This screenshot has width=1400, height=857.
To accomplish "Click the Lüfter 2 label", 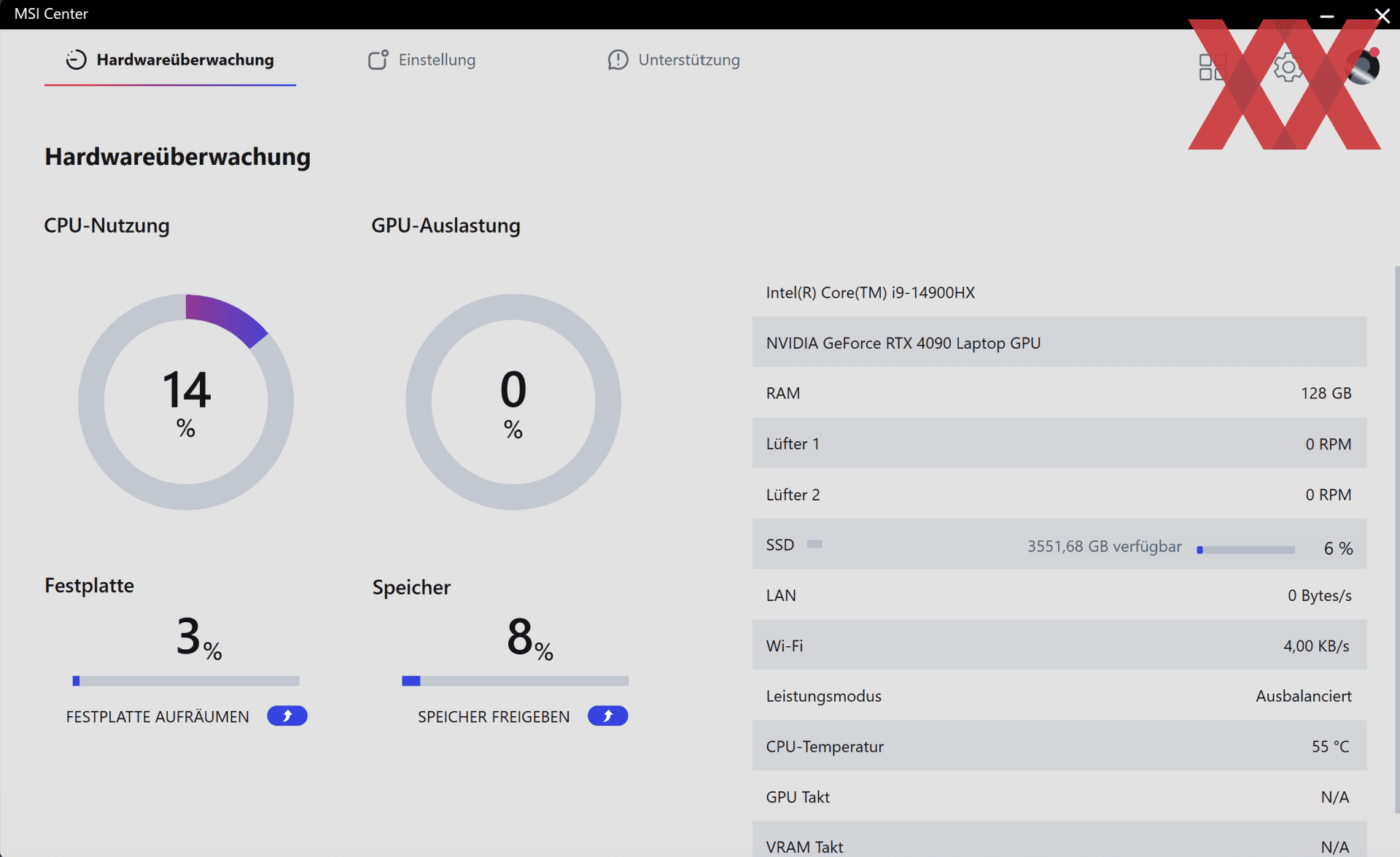I will 793,495.
